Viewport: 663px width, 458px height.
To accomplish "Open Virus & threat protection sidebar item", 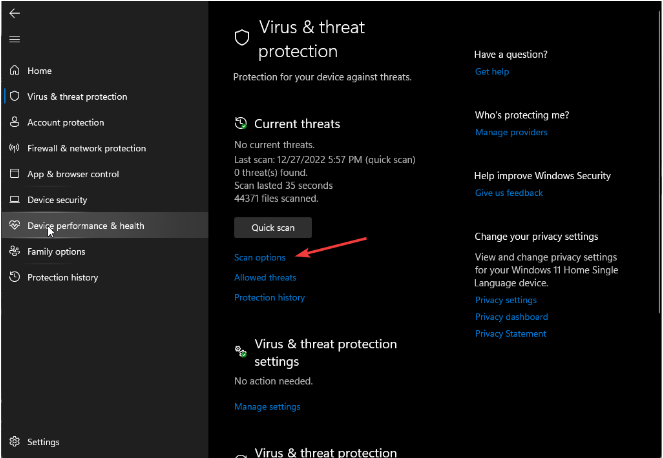I will tap(77, 97).
